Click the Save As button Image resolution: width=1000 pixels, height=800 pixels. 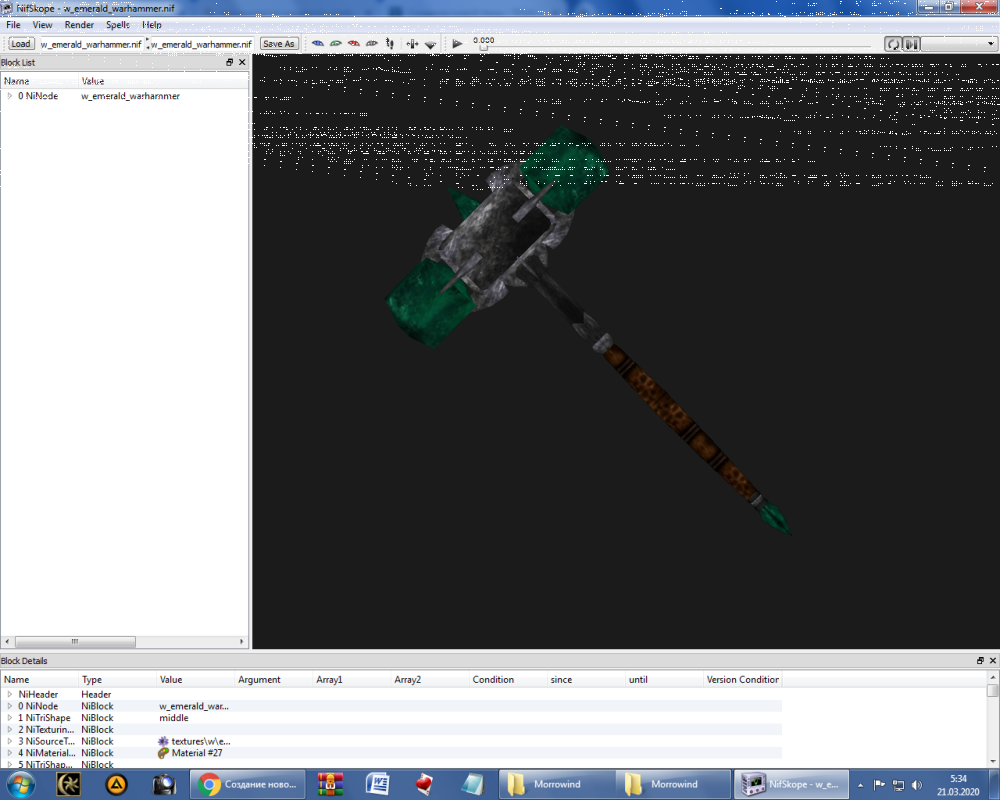click(279, 44)
